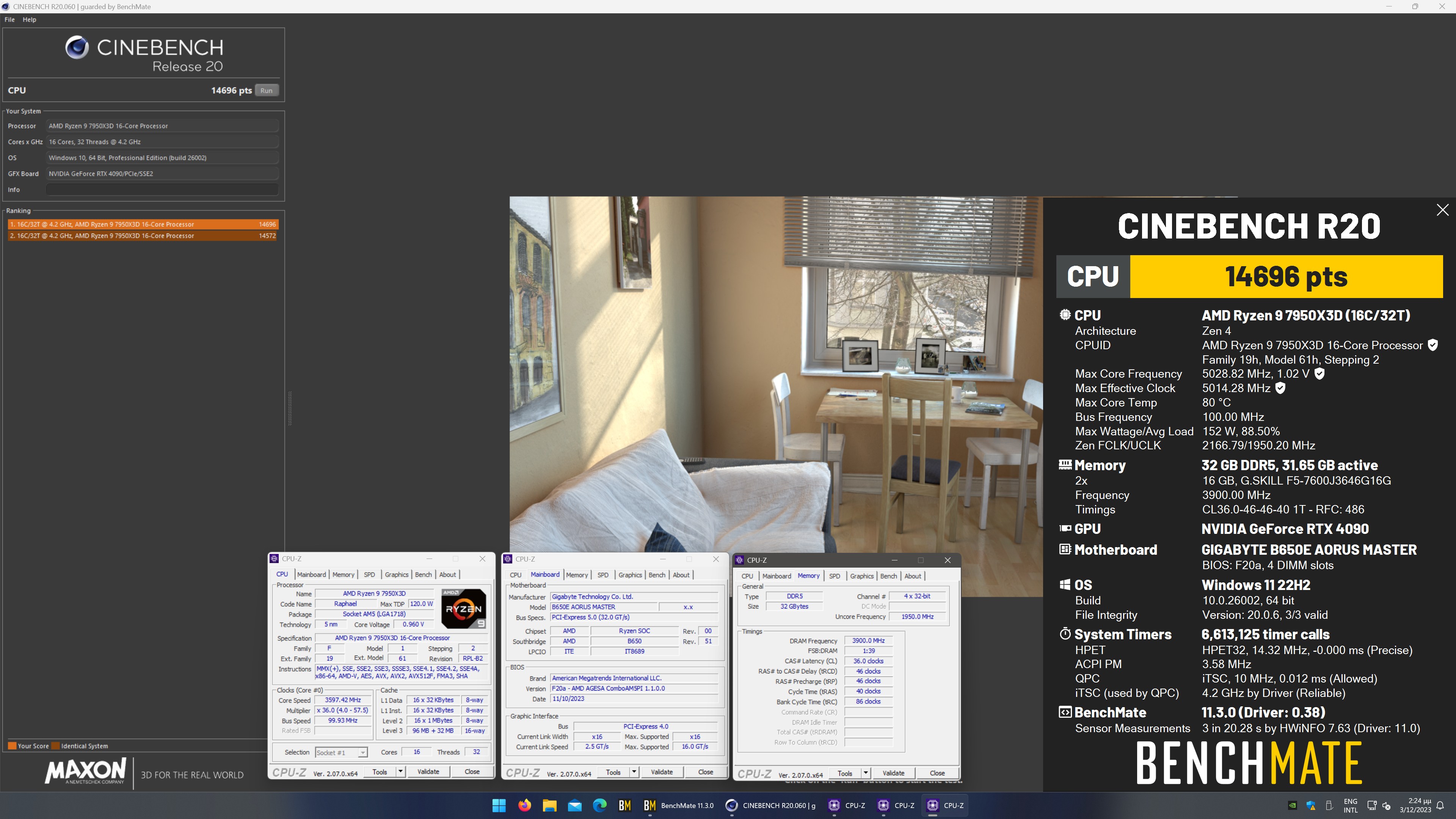
Task: Open Windows Start menu
Action: tap(499, 805)
